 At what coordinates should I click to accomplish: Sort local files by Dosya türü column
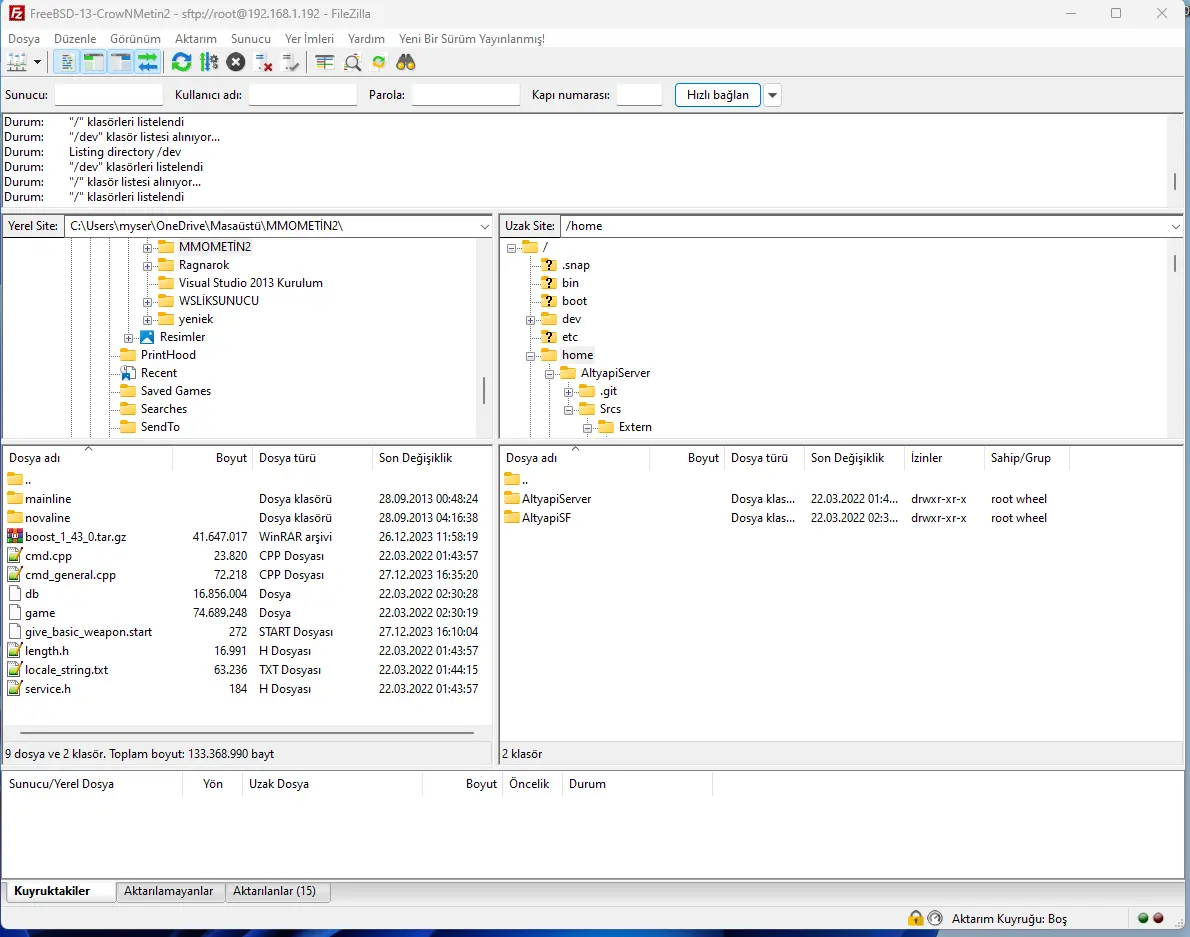point(312,457)
